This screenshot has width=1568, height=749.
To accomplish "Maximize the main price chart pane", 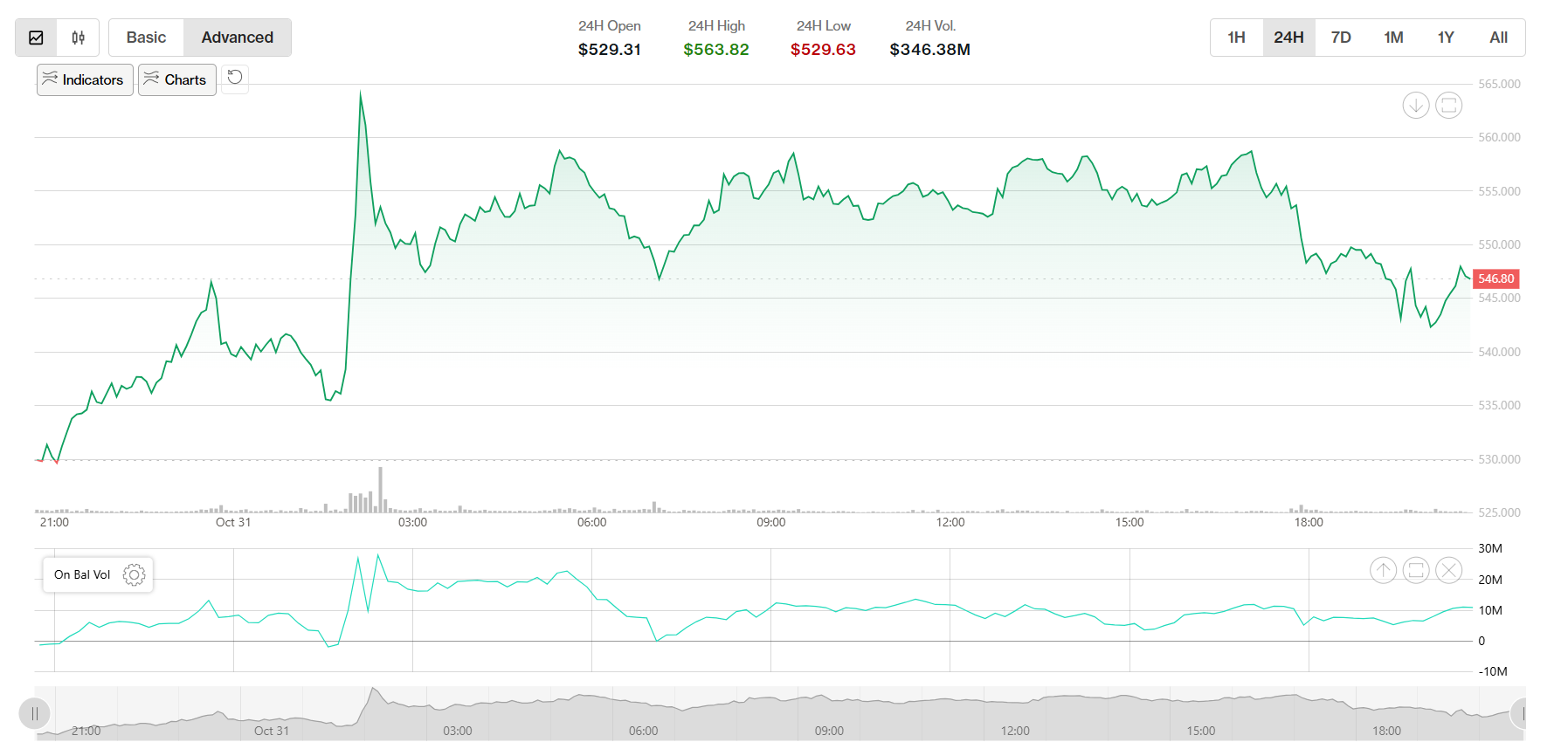I will pyautogui.click(x=1448, y=106).
